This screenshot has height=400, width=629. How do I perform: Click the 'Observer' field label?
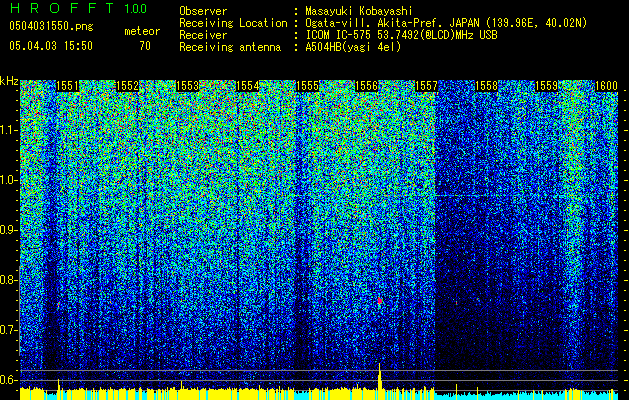point(203,11)
